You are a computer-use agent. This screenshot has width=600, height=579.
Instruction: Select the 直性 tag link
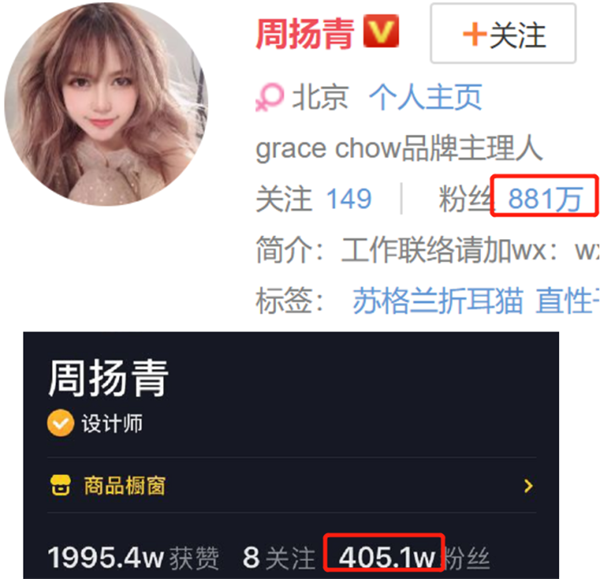pos(567,300)
